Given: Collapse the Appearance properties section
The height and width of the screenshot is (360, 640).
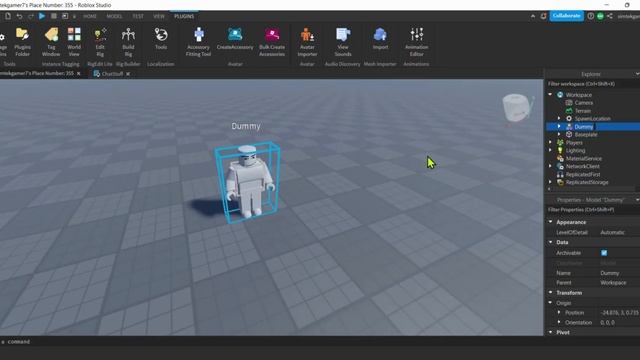Looking at the screenshot, I should click(x=550, y=222).
